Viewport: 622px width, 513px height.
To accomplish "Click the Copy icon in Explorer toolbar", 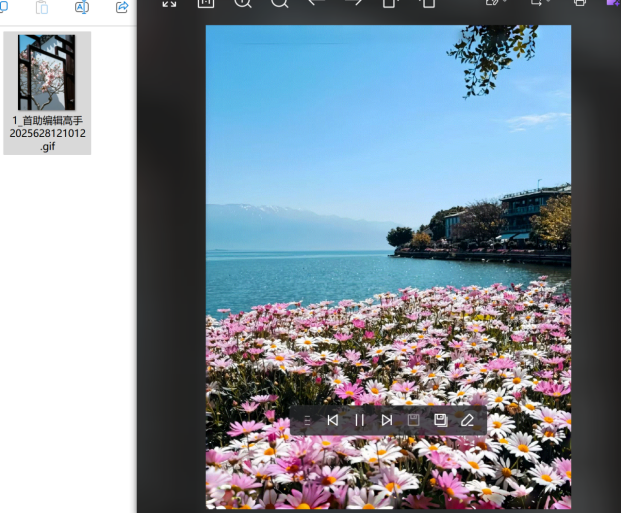I will 3,6.
